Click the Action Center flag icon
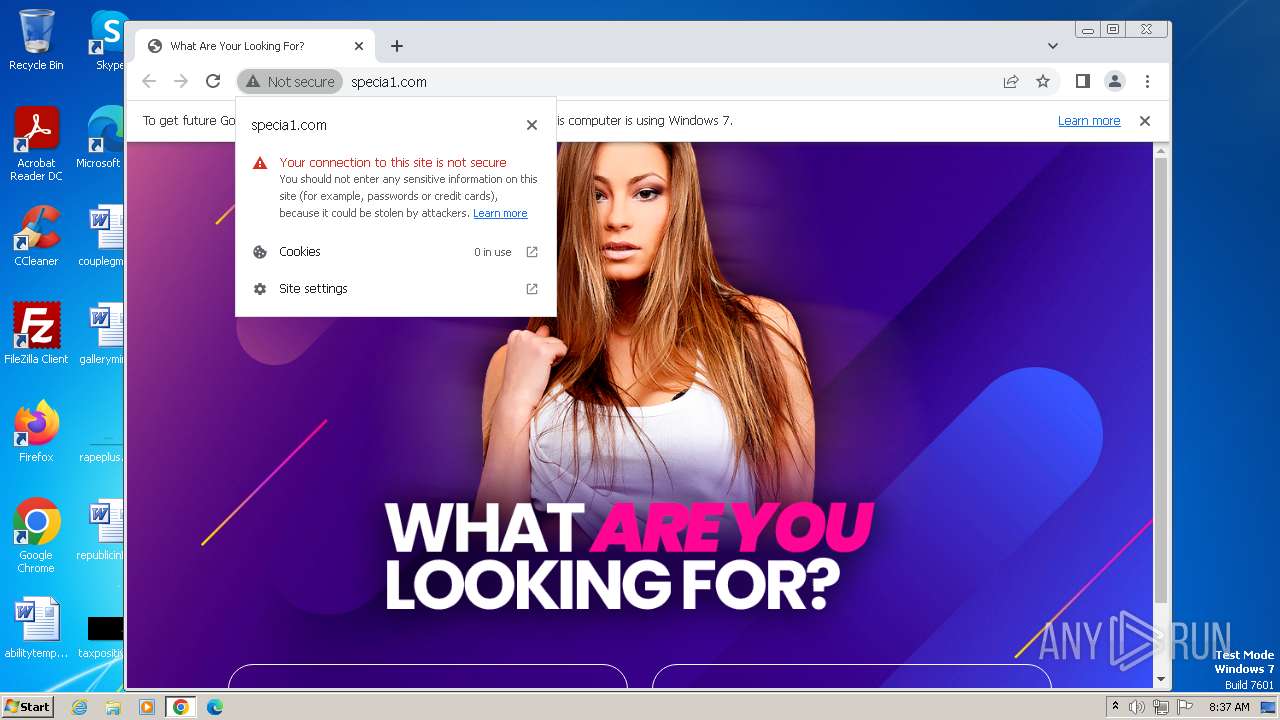The width and height of the screenshot is (1280, 720). [x=1183, y=707]
